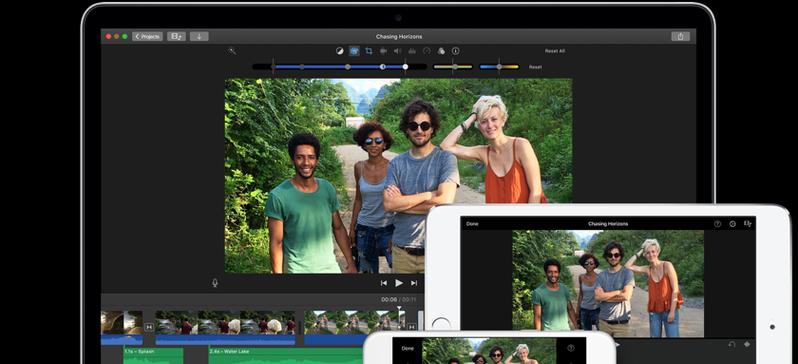Click Reset All adjustments
798x364 pixels.
pyautogui.click(x=555, y=51)
